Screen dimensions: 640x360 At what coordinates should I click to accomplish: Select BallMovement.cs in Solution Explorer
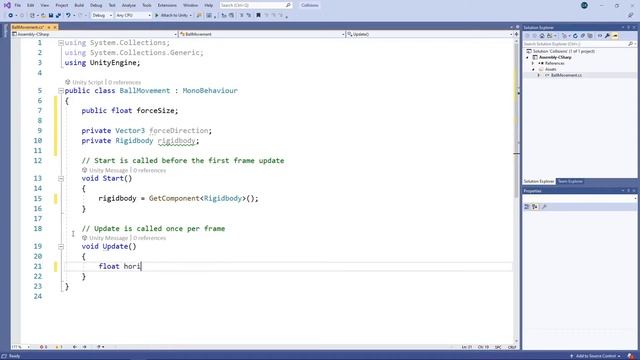(x=566, y=76)
